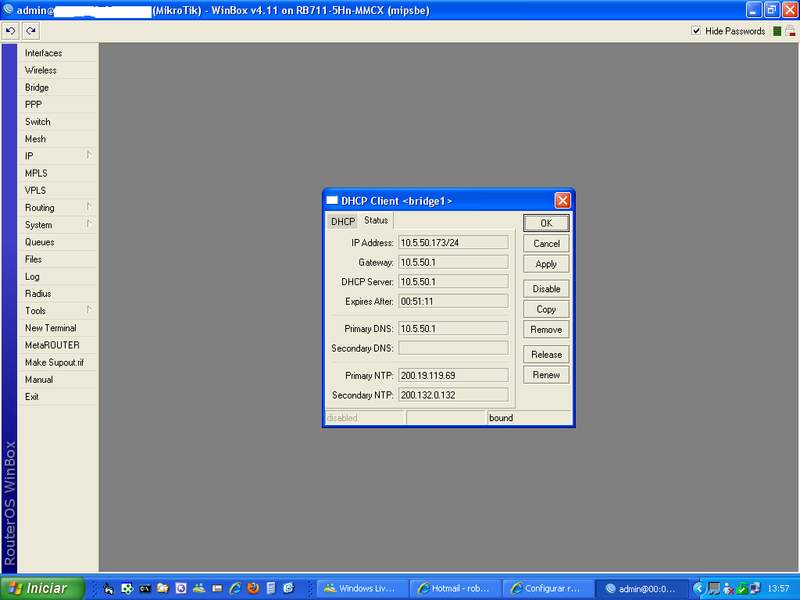Click the Secondary NTP field 200.132.0.132

pos(453,395)
